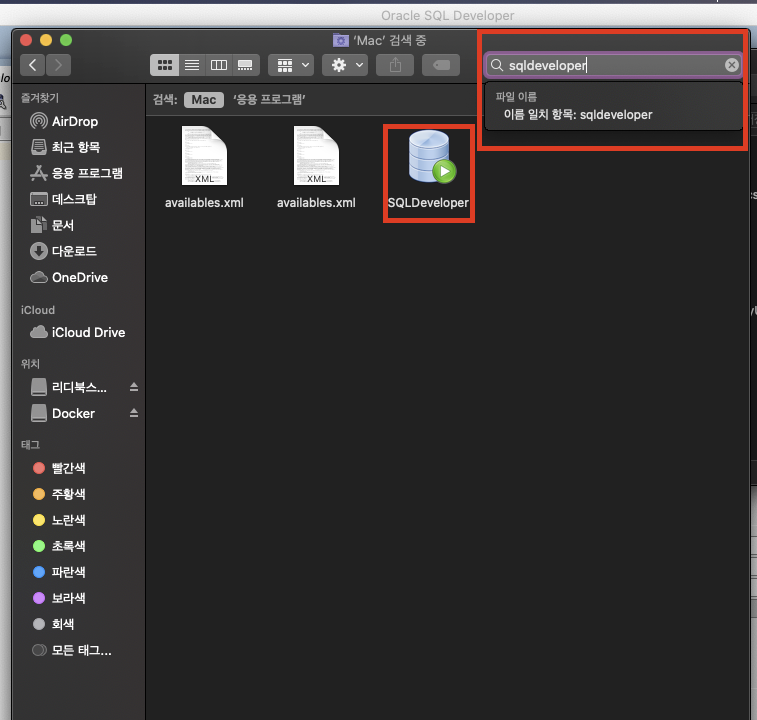Click the iCloud sidebar section header
The image size is (757, 720).
click(x=38, y=310)
